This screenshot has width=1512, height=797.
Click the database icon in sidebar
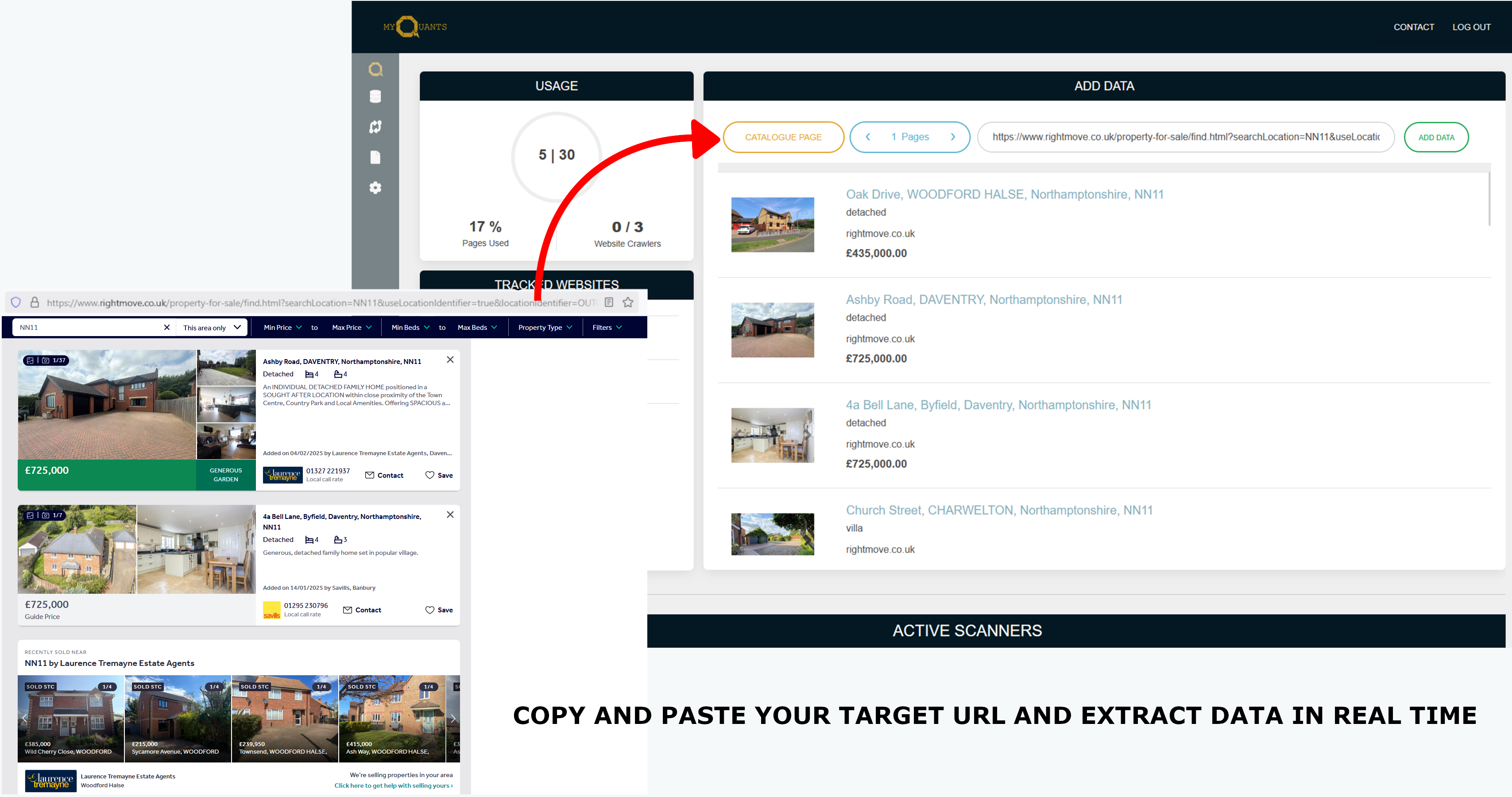pos(375,96)
